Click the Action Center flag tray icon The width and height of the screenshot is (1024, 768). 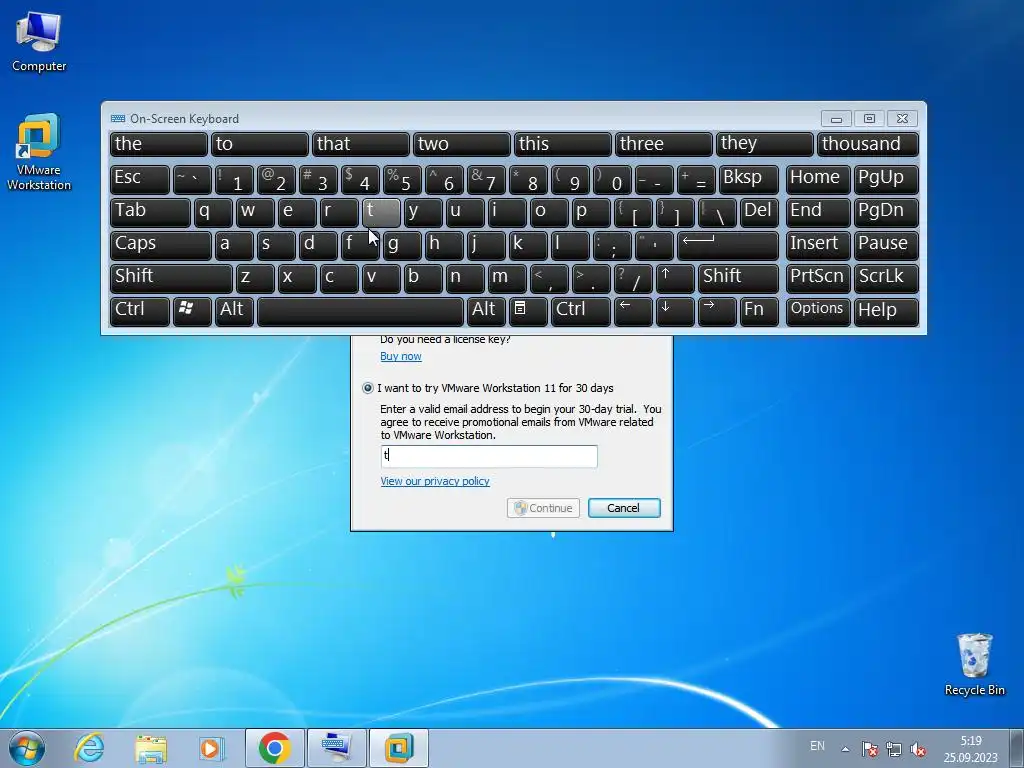tap(869, 748)
